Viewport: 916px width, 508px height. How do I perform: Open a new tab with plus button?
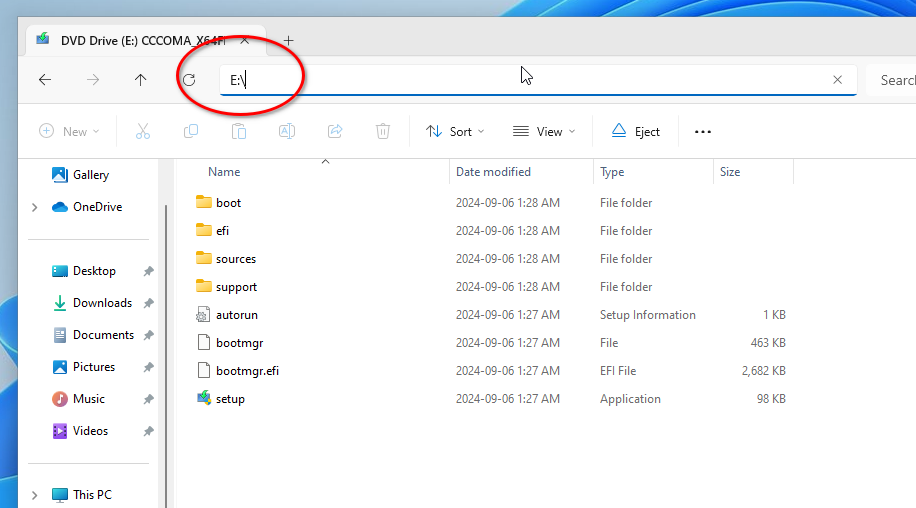click(x=289, y=40)
